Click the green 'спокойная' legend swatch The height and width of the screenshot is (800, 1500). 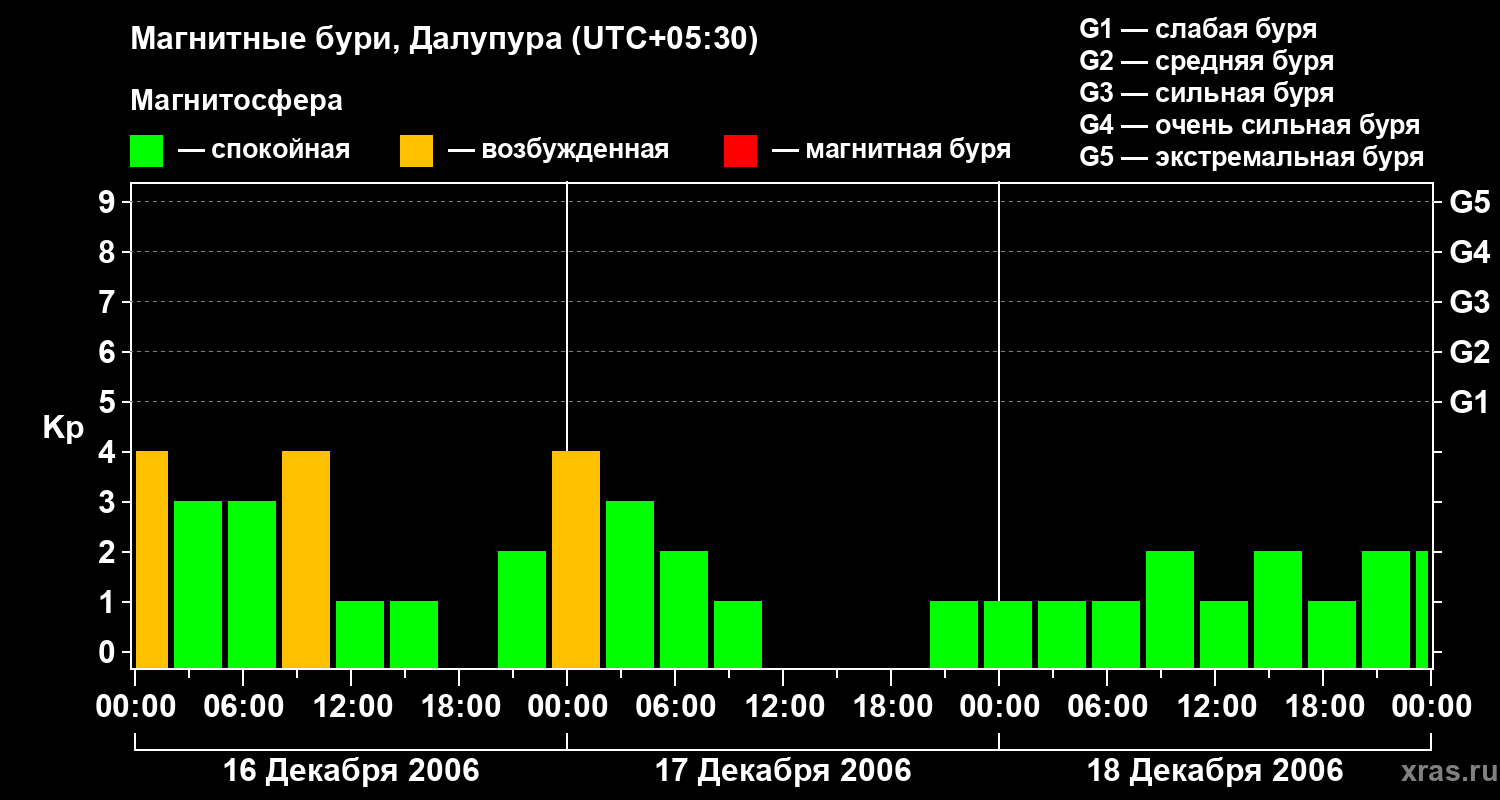coord(147,151)
